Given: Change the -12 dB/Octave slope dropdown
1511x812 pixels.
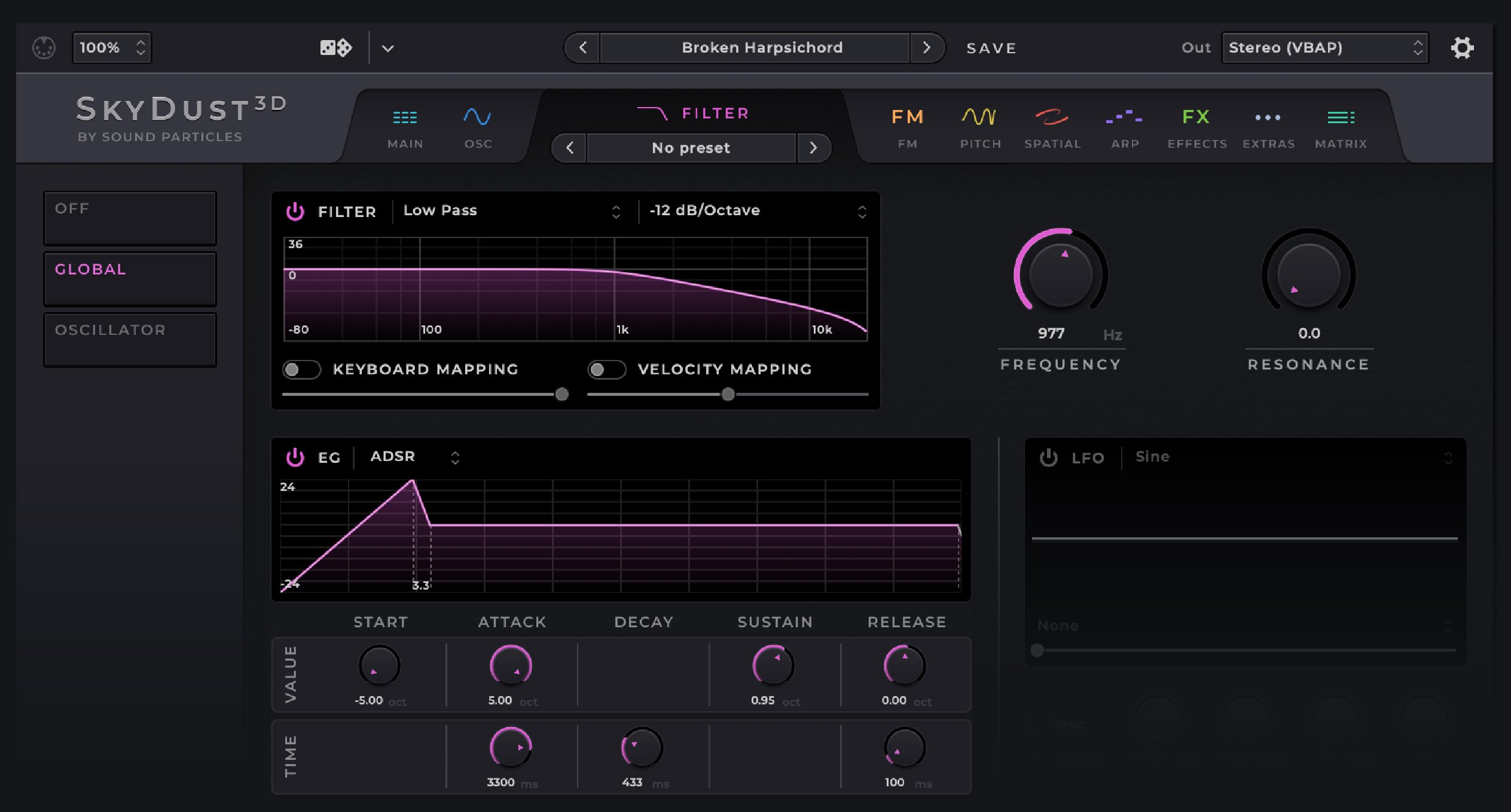Looking at the screenshot, I should (x=756, y=210).
